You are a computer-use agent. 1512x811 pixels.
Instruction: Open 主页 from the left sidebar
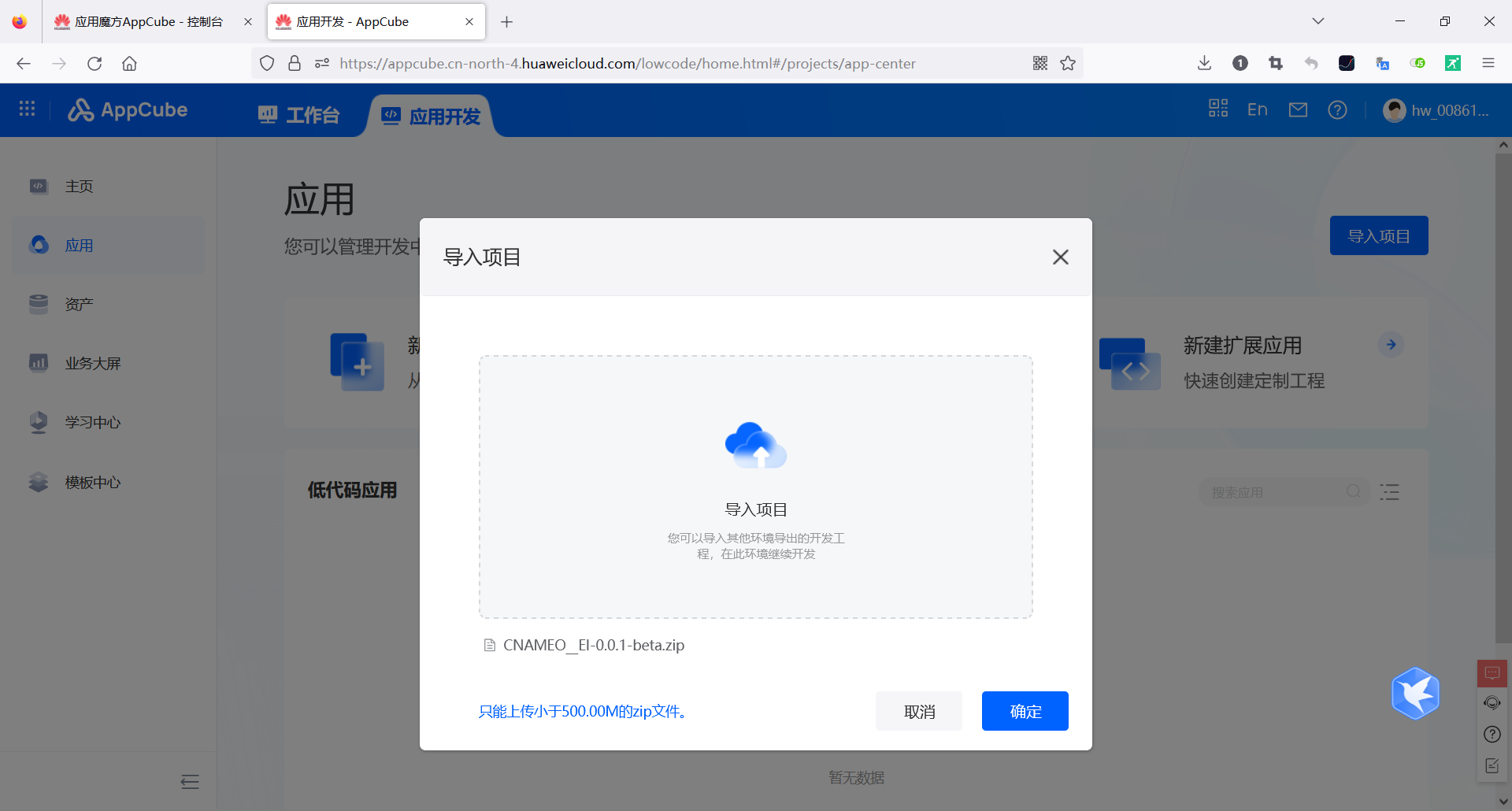coord(79,186)
